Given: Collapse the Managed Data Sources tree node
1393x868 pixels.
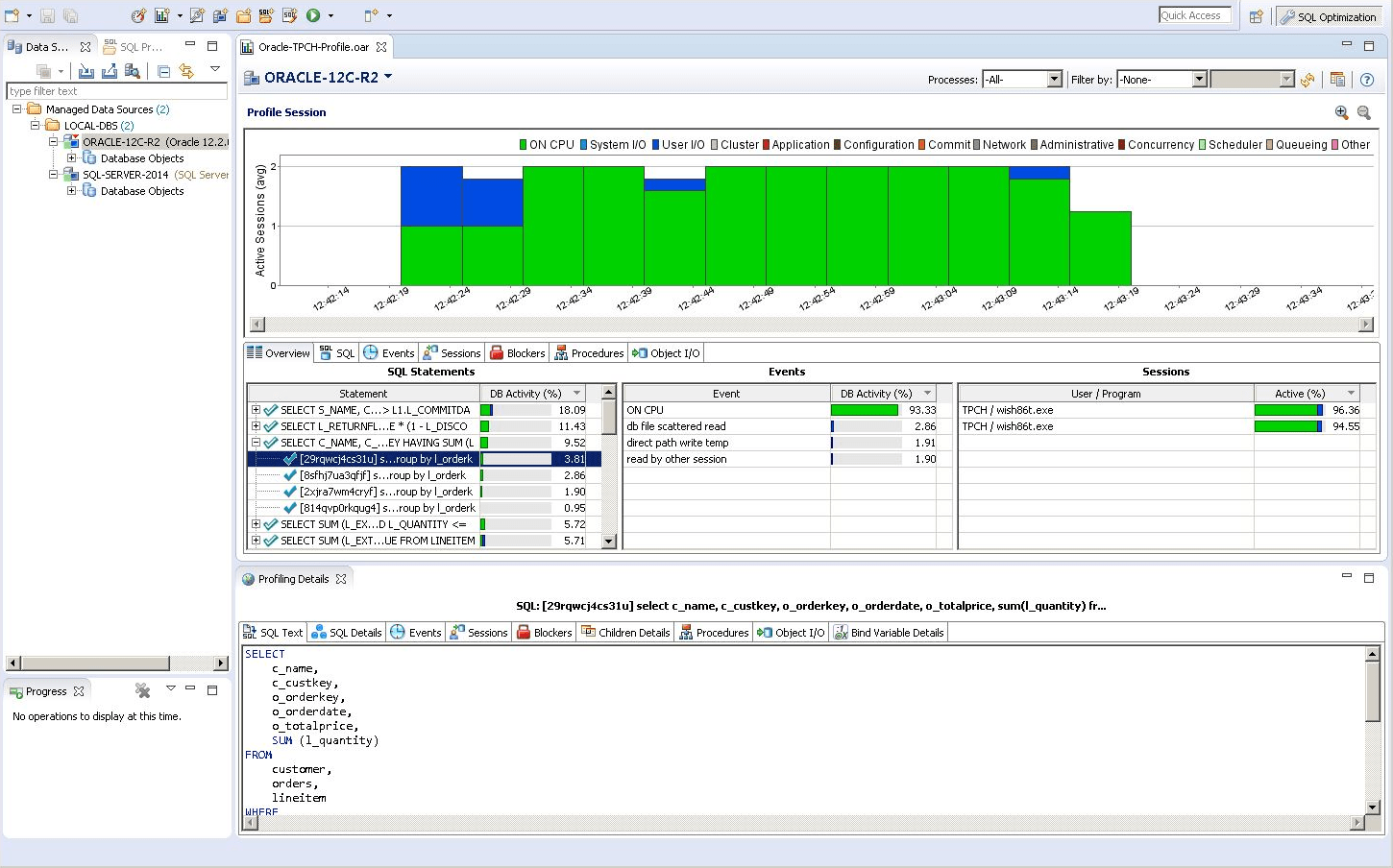Looking at the screenshot, I should click(16, 108).
